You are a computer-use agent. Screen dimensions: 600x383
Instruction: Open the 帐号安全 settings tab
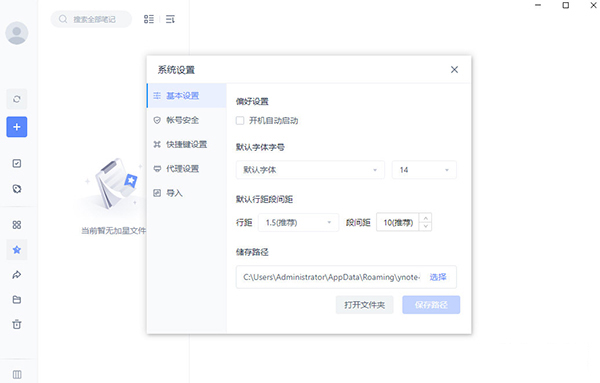point(187,120)
